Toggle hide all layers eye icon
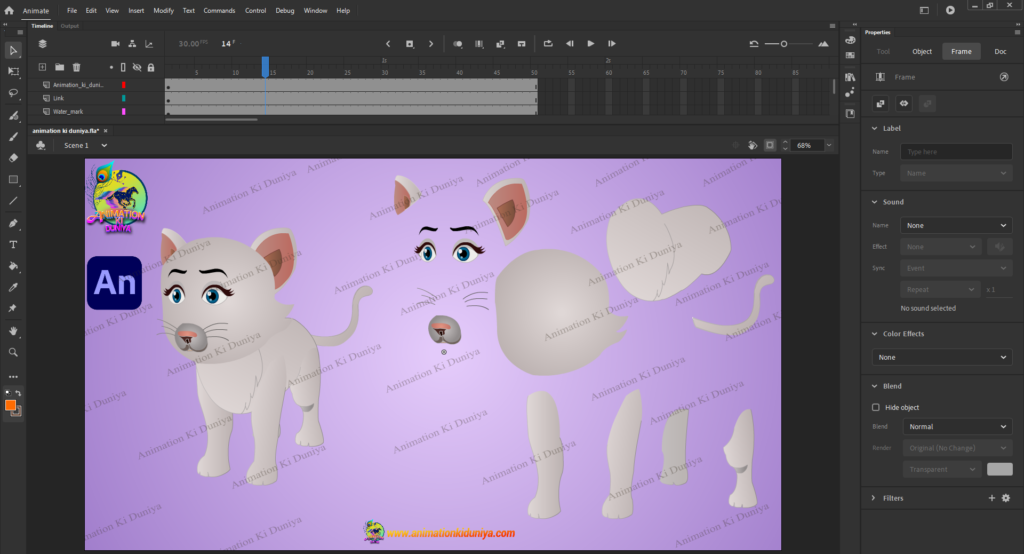This screenshot has height=554, width=1024. (x=137, y=67)
